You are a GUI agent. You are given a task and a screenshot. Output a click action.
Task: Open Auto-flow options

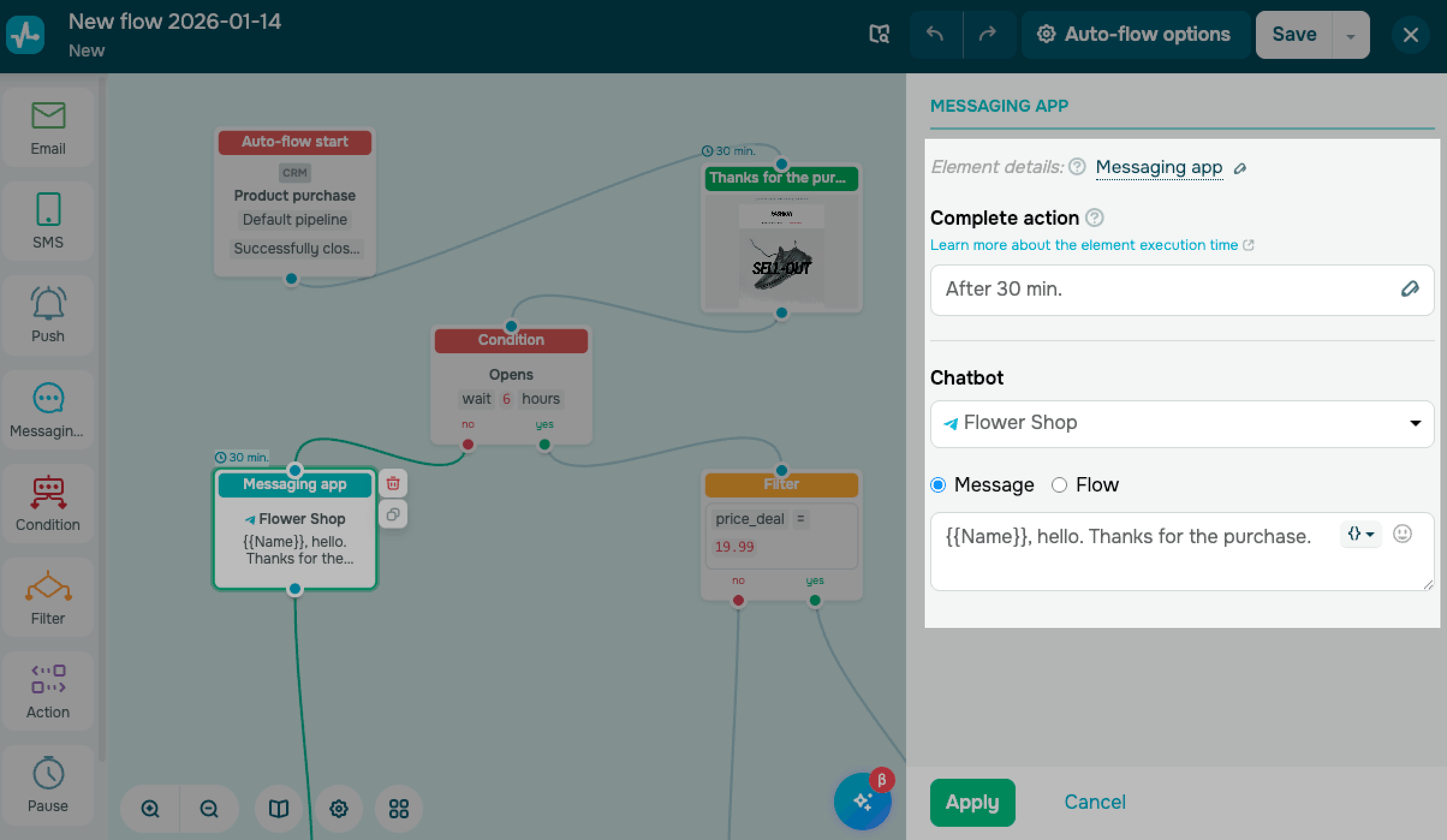tap(1135, 35)
